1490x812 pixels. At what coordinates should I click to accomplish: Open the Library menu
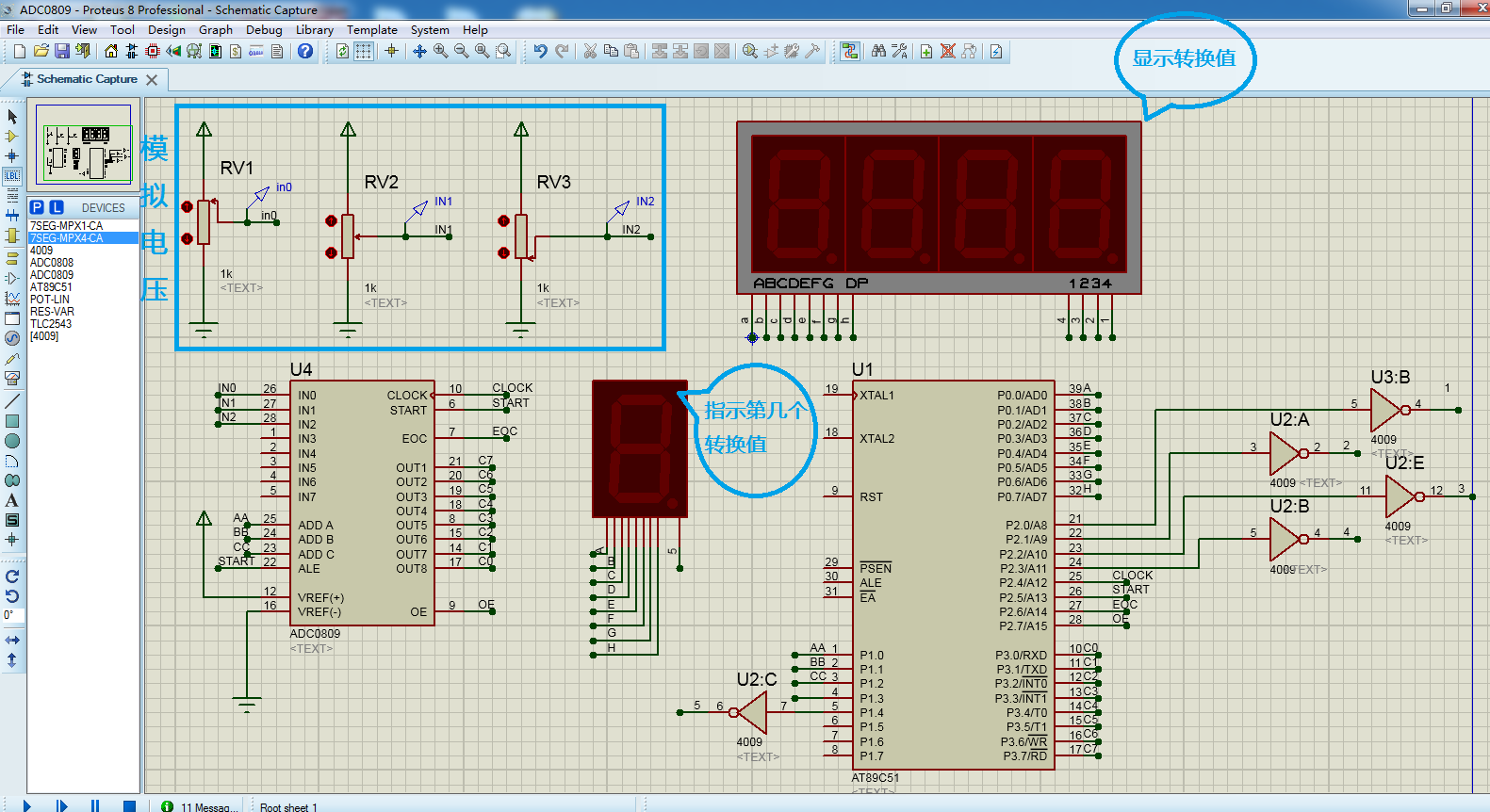[315, 29]
